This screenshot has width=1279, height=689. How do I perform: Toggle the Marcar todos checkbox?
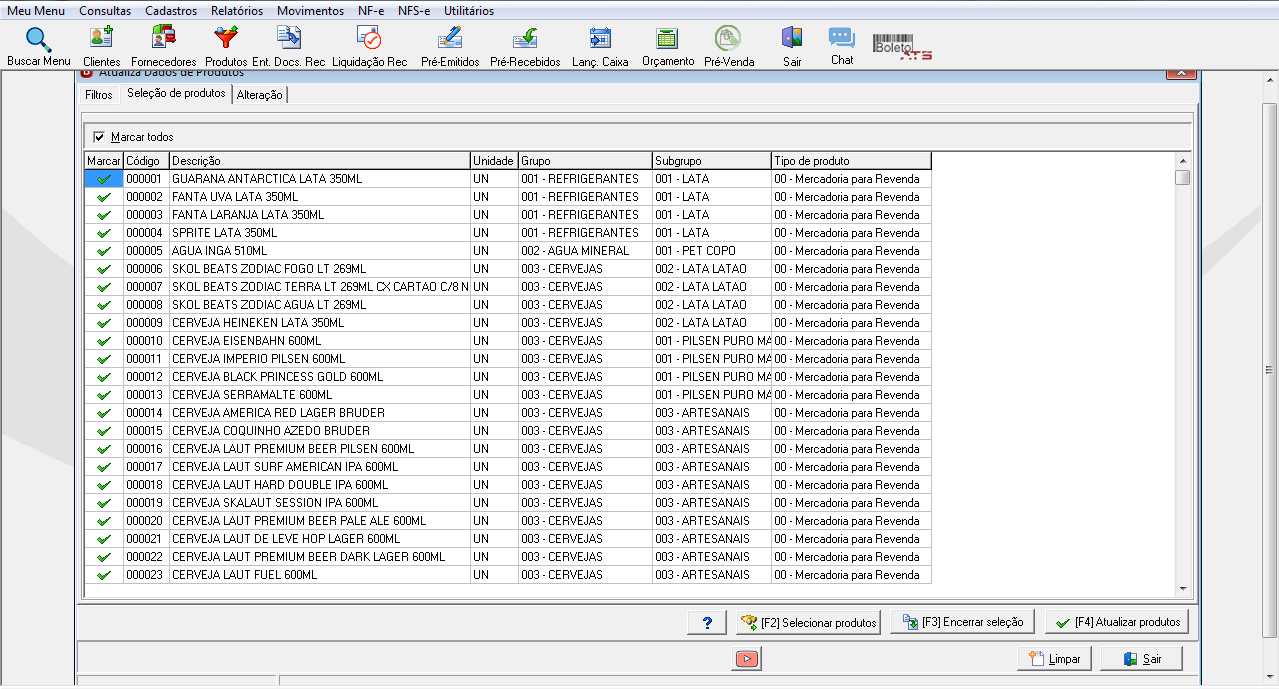click(99, 137)
